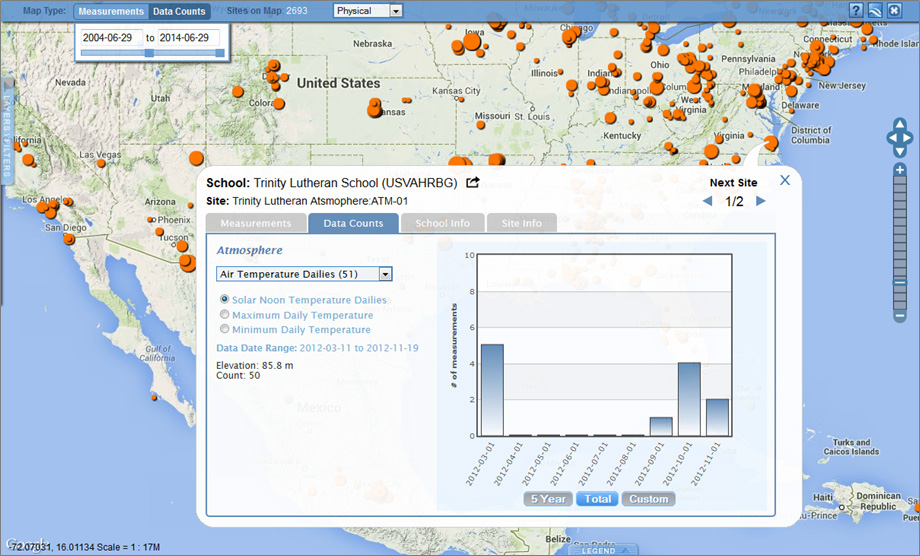Click the Total chart range button
The image size is (920, 556).
pyautogui.click(x=597, y=499)
